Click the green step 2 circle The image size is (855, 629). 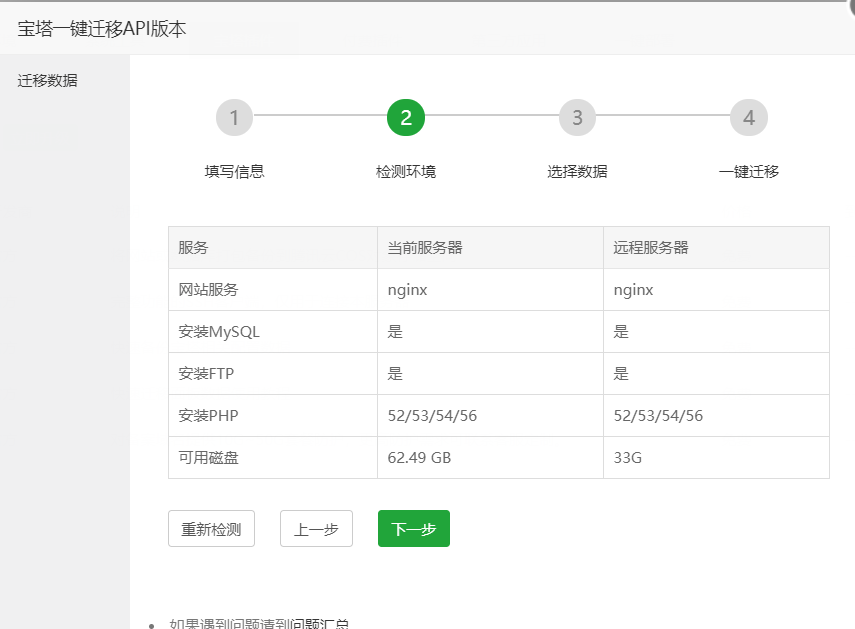pyautogui.click(x=405, y=117)
